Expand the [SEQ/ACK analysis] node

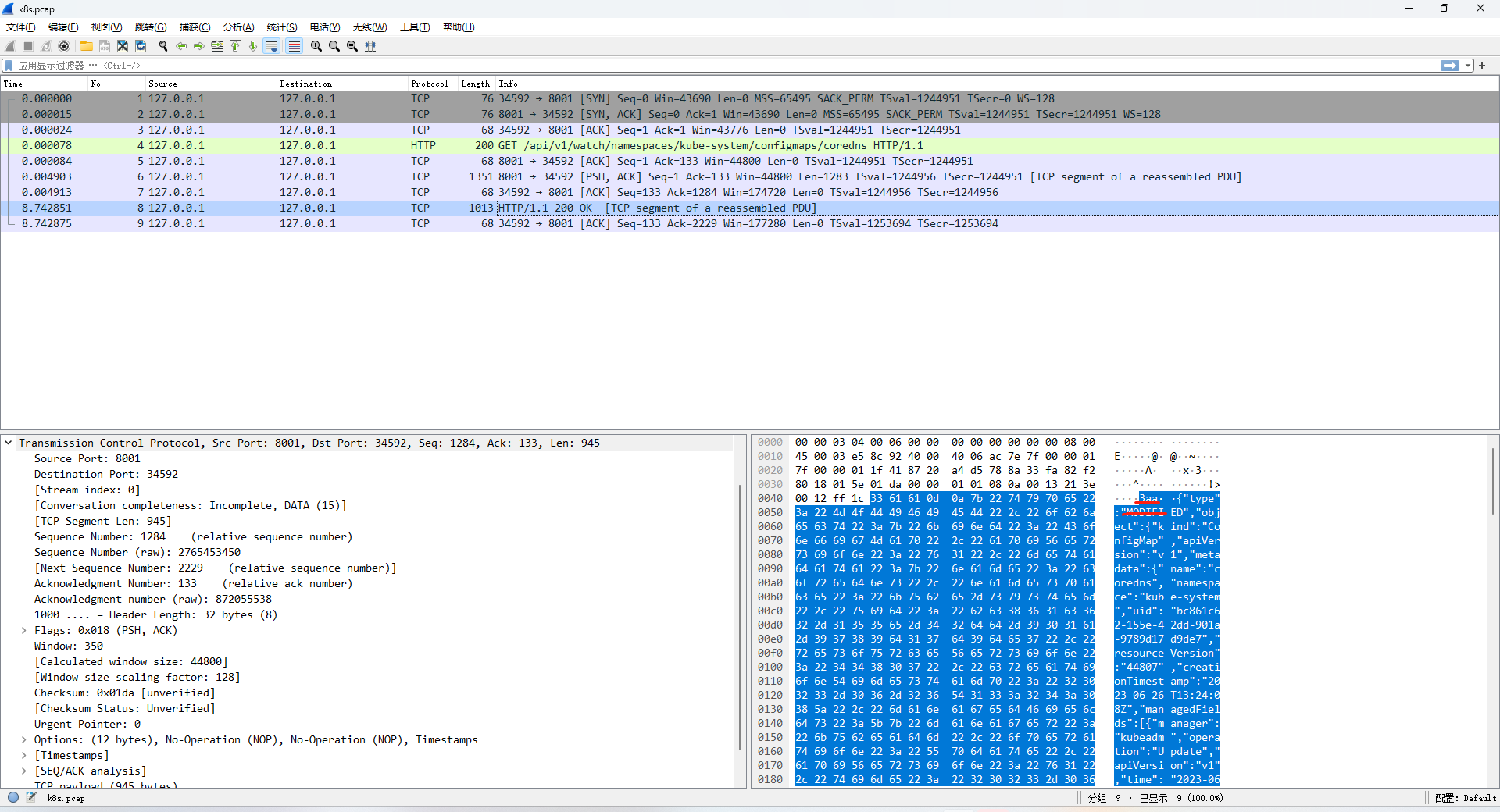tap(24, 771)
